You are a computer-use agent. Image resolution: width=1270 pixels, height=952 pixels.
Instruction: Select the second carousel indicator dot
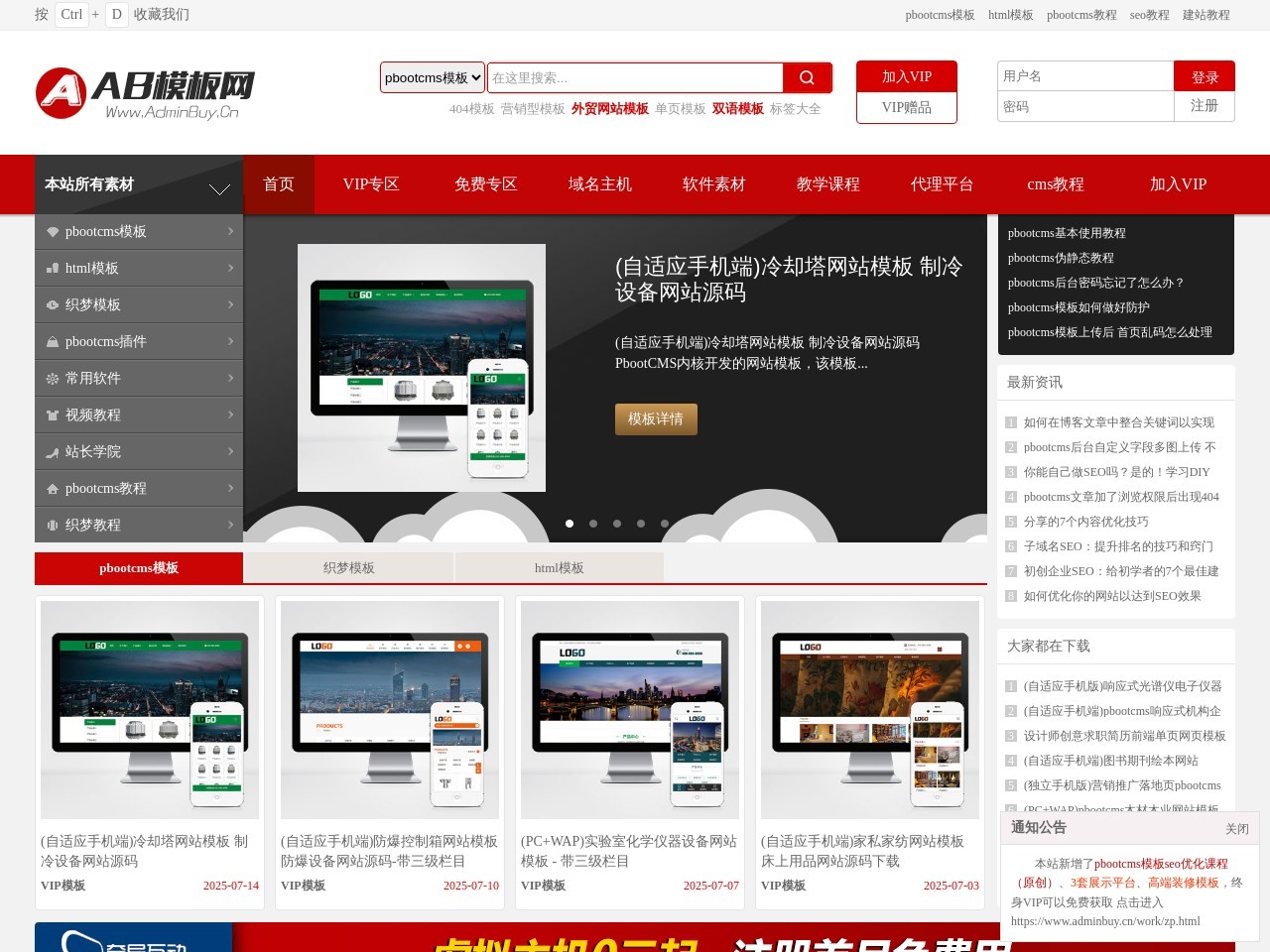click(593, 523)
